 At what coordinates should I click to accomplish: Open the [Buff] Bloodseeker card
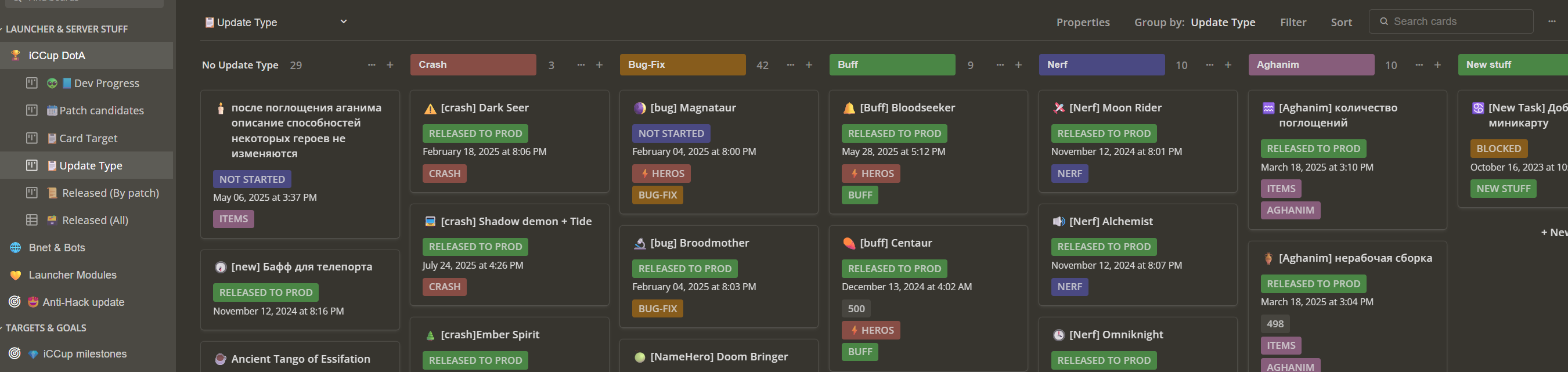tap(907, 108)
